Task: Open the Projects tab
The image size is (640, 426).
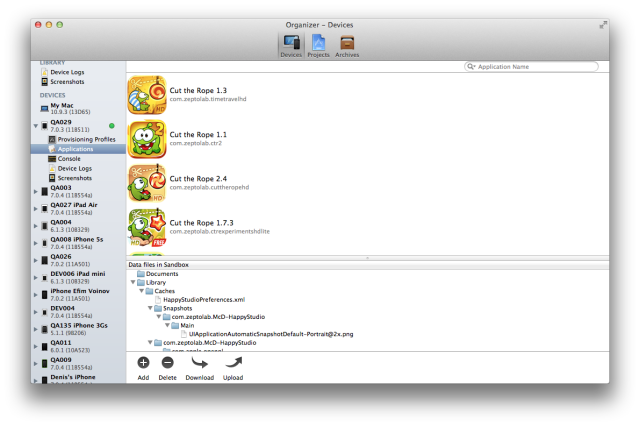Action: point(318,46)
